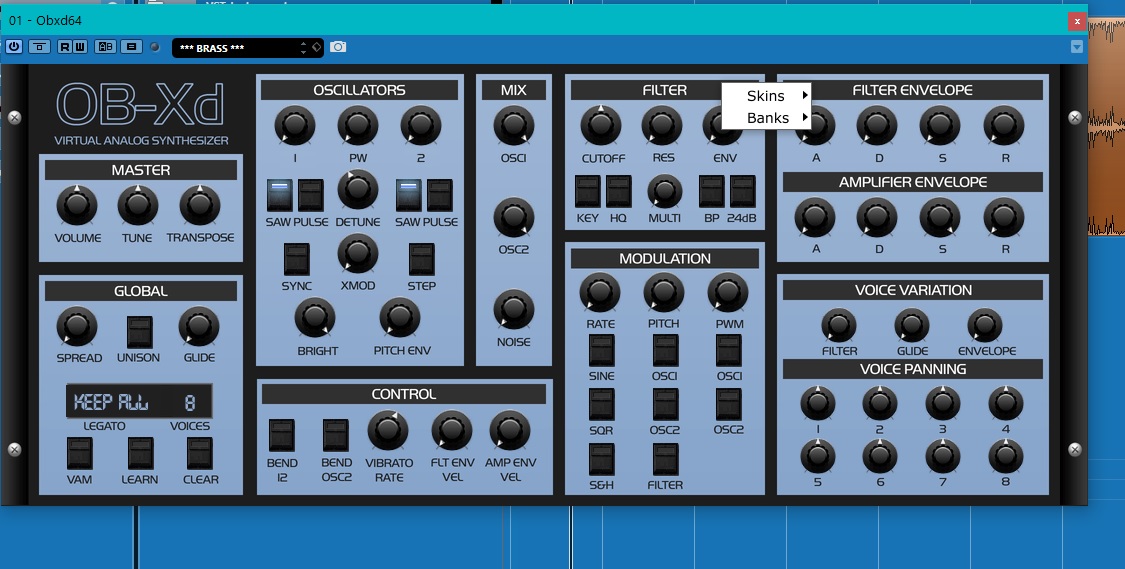The width and height of the screenshot is (1125, 569).
Task: Toggle oscillator 1 PULSE switch
Action: coord(311,195)
